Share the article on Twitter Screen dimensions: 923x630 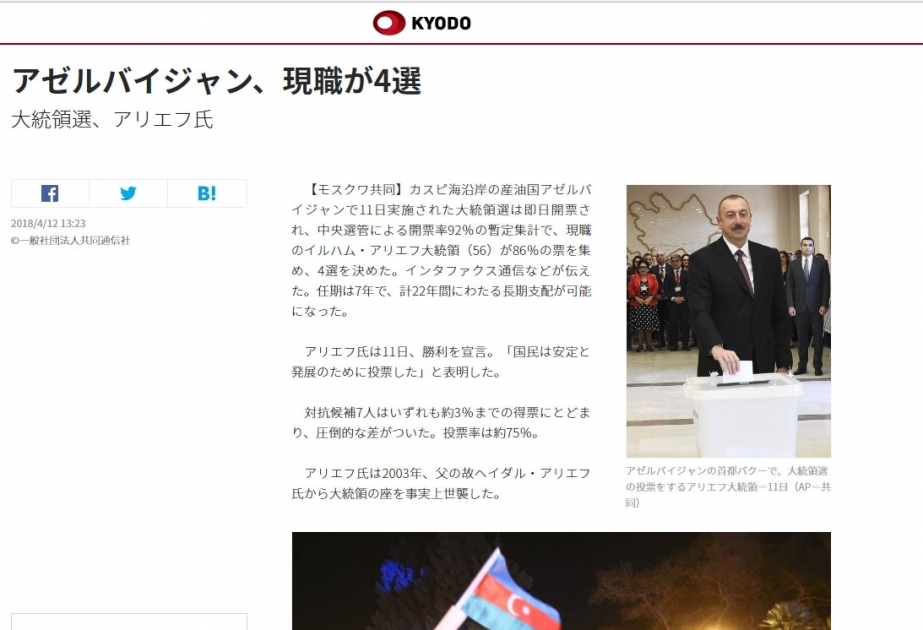tap(128, 193)
